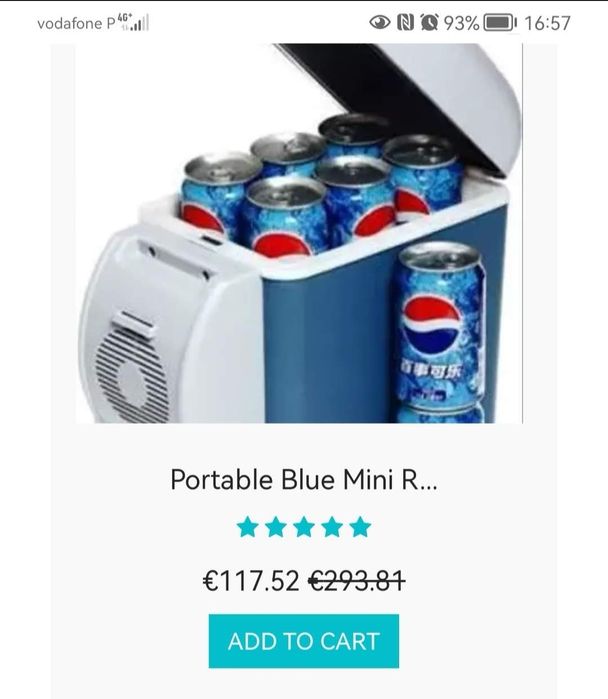Tap the NFC icon in status bar
The height and width of the screenshot is (699, 608).
[x=405, y=22]
